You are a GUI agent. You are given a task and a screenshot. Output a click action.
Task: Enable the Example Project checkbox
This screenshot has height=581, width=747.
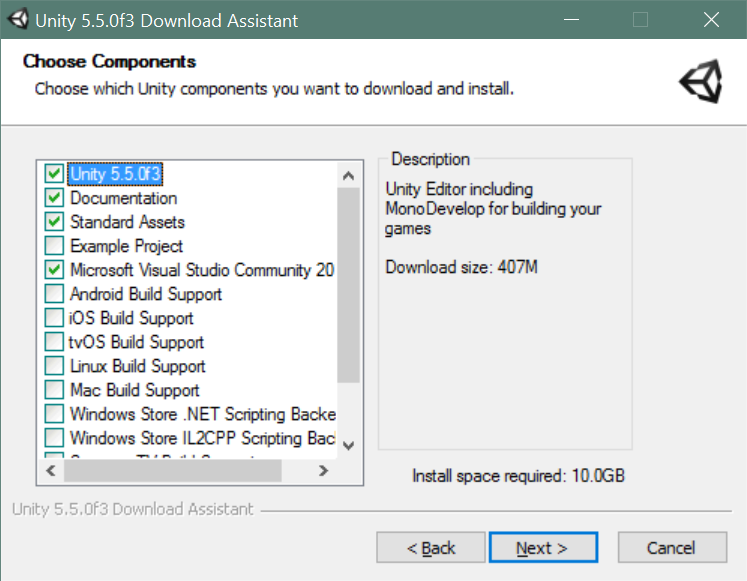(54, 246)
